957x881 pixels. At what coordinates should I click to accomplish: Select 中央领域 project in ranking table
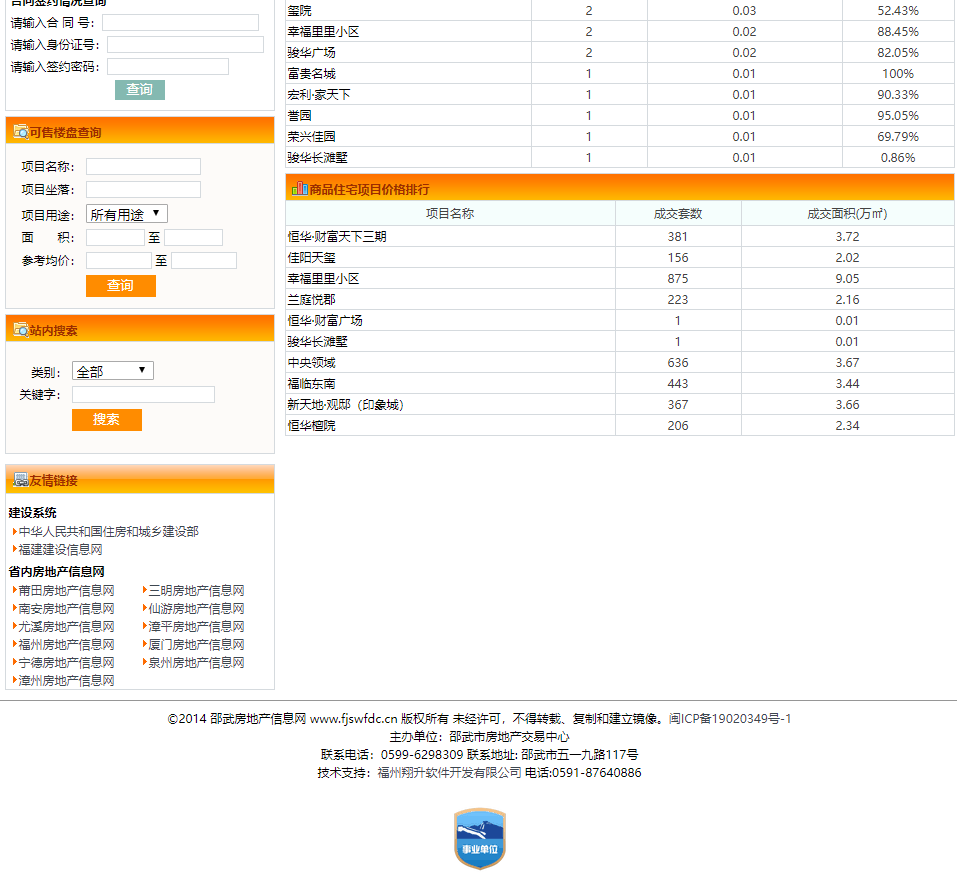pos(312,363)
